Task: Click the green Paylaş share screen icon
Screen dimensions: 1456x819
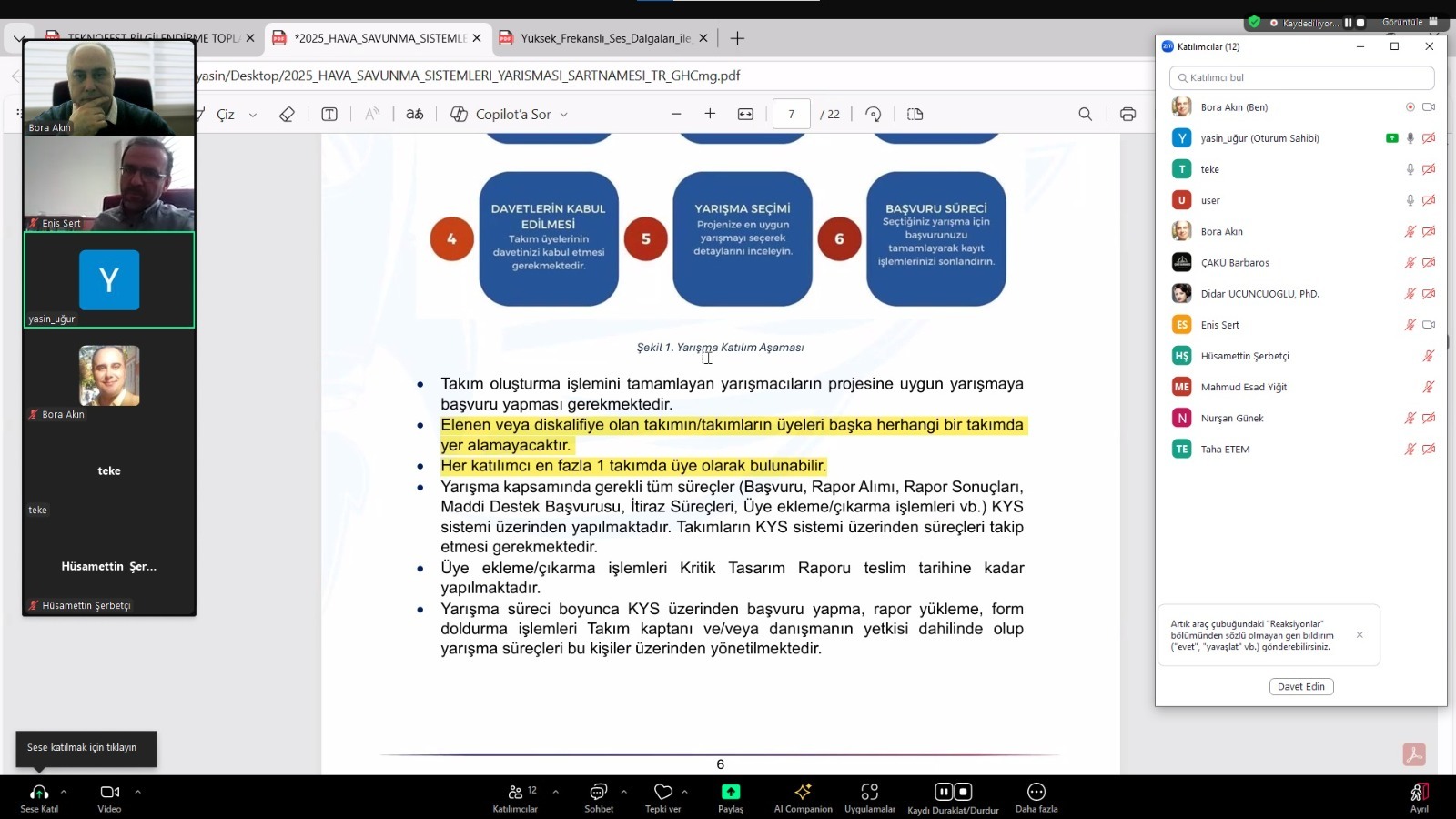Action: coord(730,792)
